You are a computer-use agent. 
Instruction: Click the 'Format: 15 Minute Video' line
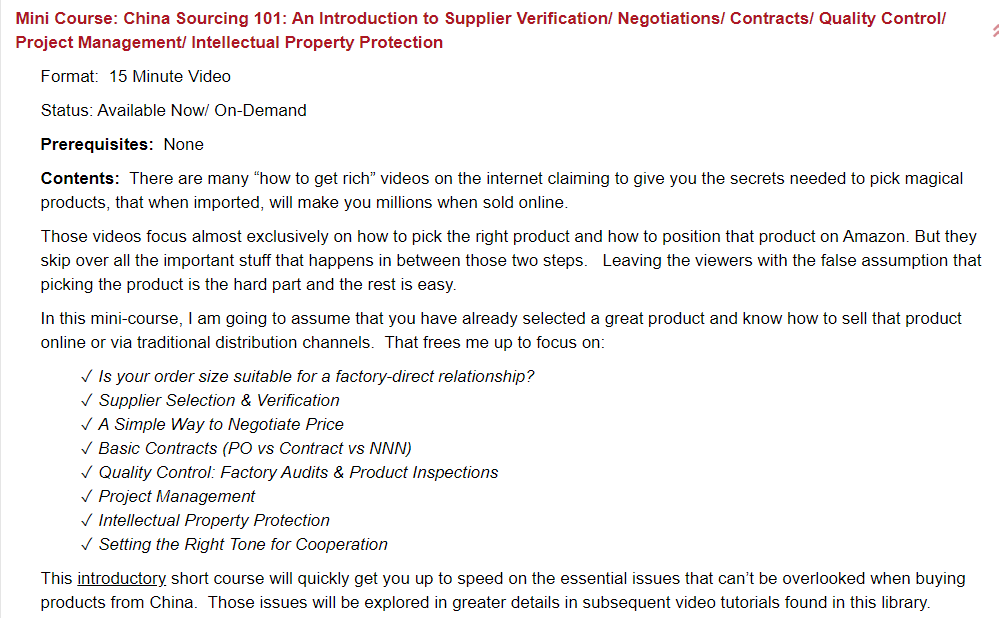point(136,77)
